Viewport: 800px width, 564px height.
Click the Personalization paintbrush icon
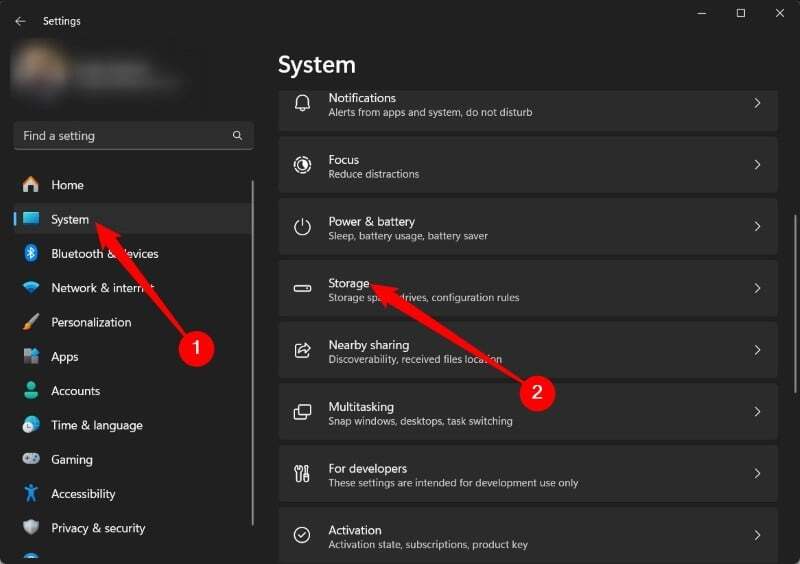[x=31, y=322]
